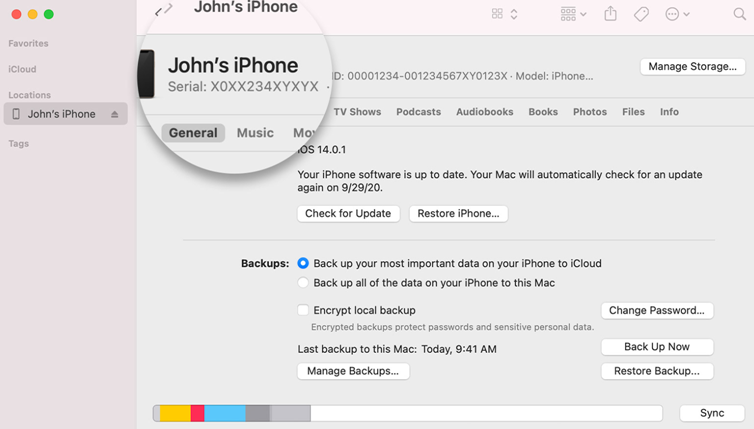Open the Books tab

[543, 112]
